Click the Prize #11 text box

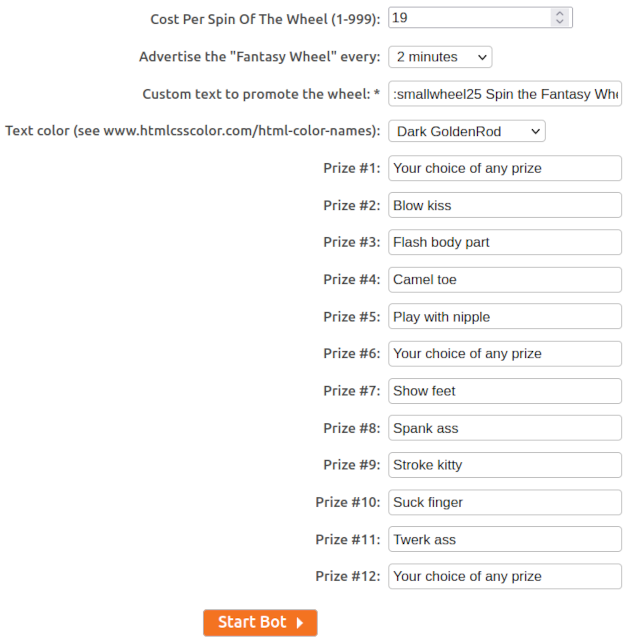pos(505,539)
